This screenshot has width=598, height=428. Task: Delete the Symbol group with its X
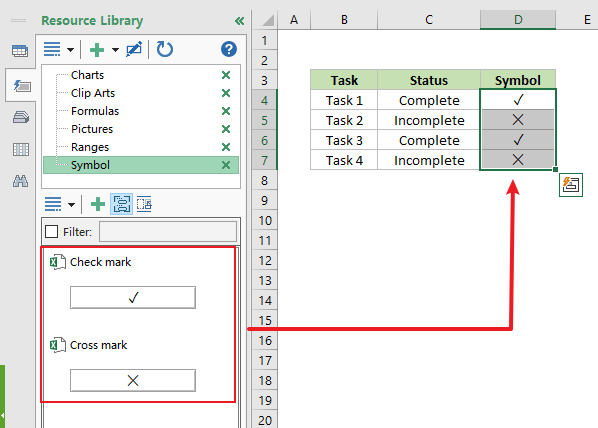click(226, 165)
